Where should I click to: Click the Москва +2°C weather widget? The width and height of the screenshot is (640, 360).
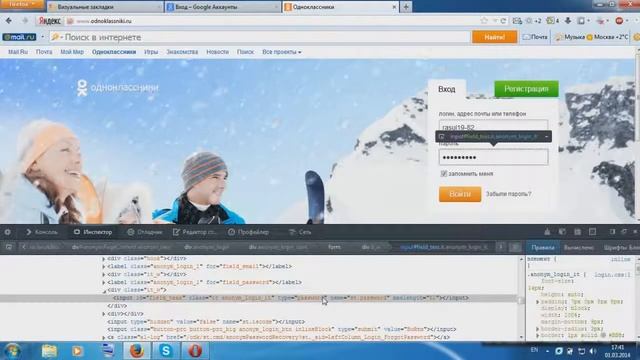coord(607,37)
